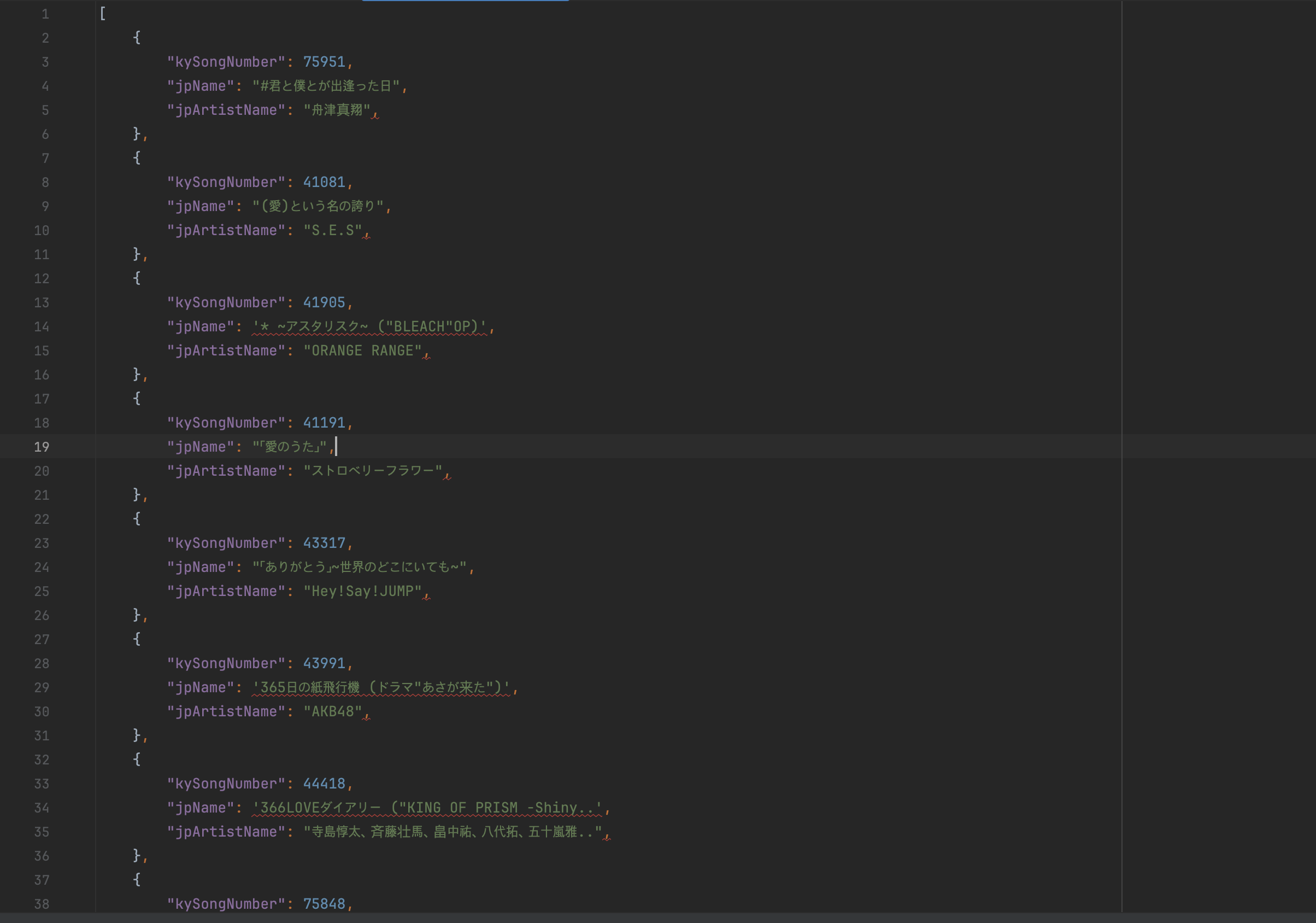Click the song number value 43991

[324, 664]
